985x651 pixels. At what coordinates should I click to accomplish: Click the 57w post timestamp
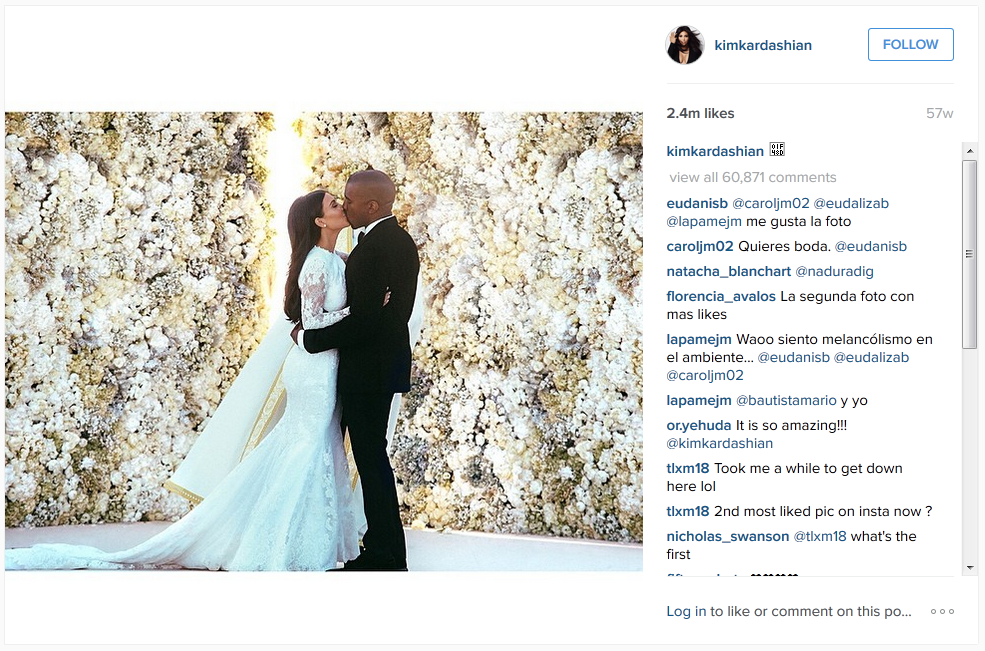coord(939,114)
